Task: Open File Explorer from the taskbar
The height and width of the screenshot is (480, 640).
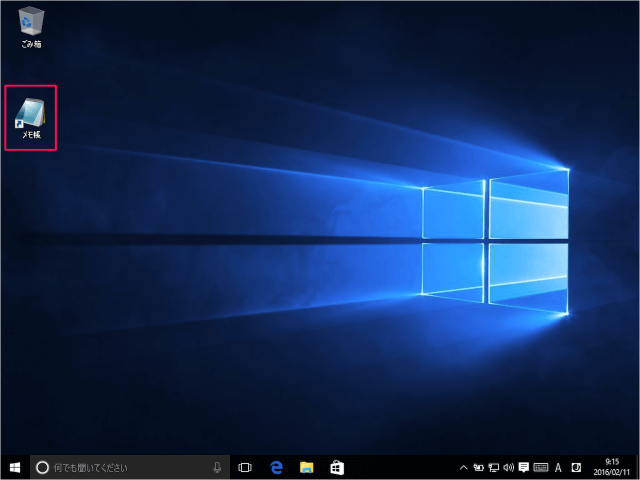Action: click(307, 468)
